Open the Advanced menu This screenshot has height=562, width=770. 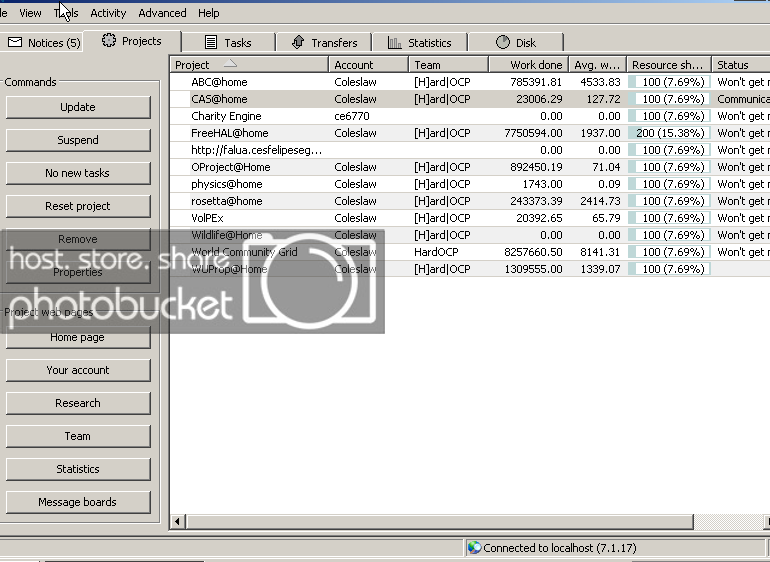[x=162, y=13]
